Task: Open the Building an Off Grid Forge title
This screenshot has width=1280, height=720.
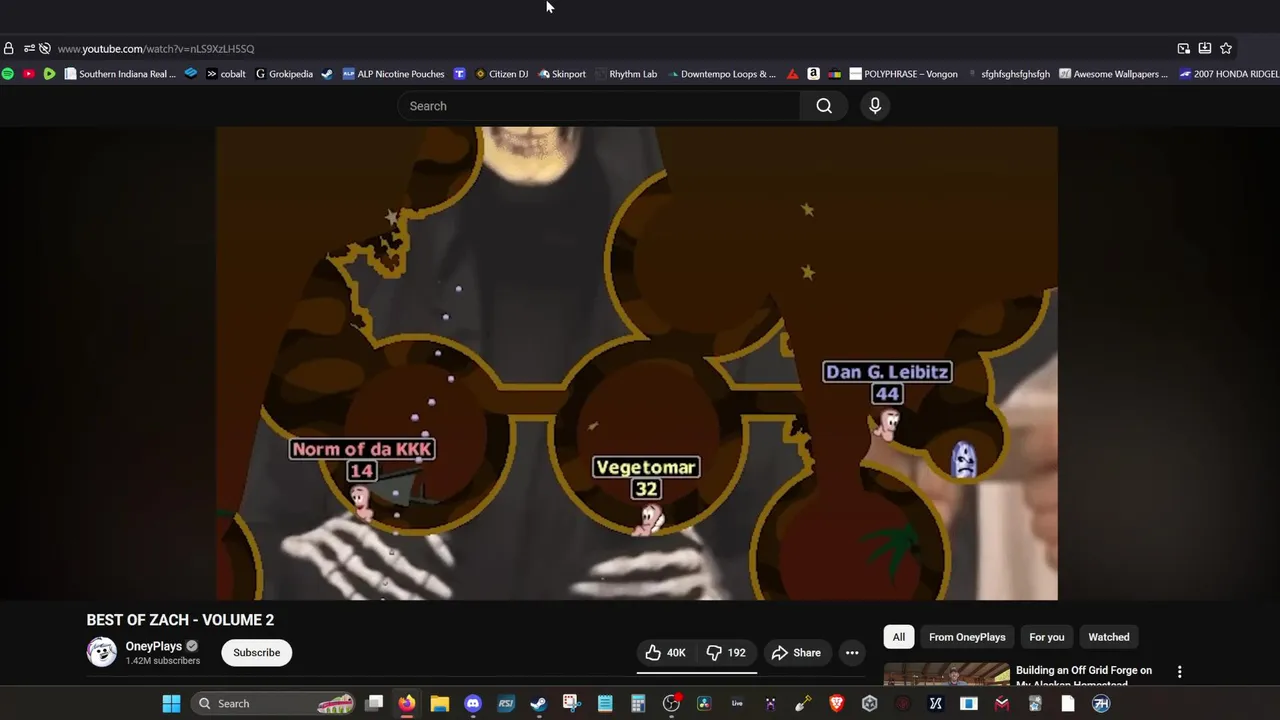Action: point(1084,675)
